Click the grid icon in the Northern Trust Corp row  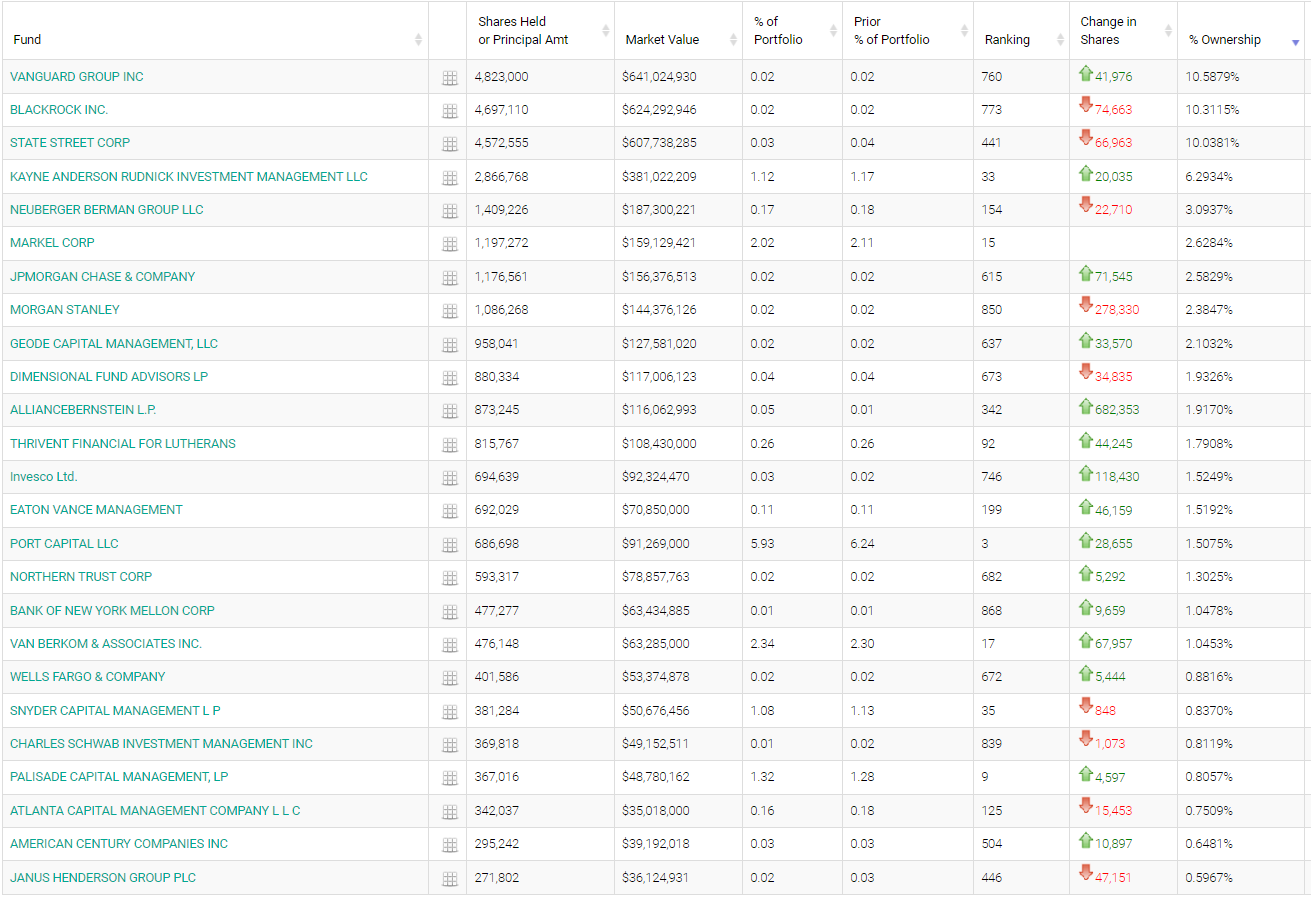coord(450,578)
